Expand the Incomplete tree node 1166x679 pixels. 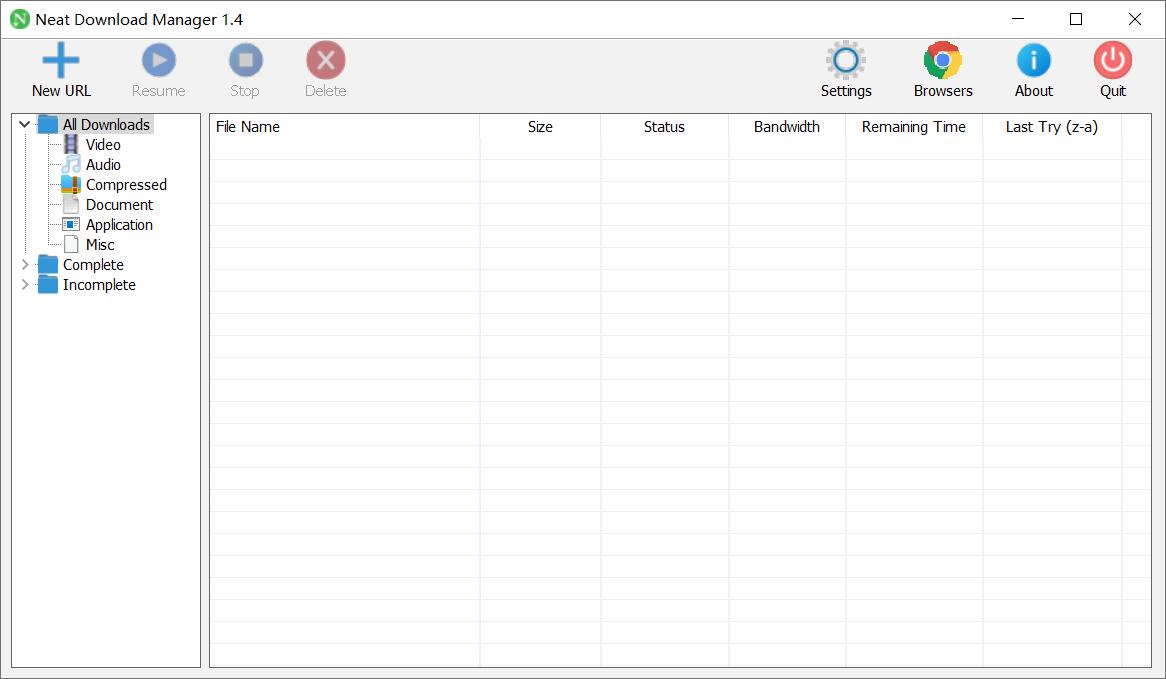(25, 285)
